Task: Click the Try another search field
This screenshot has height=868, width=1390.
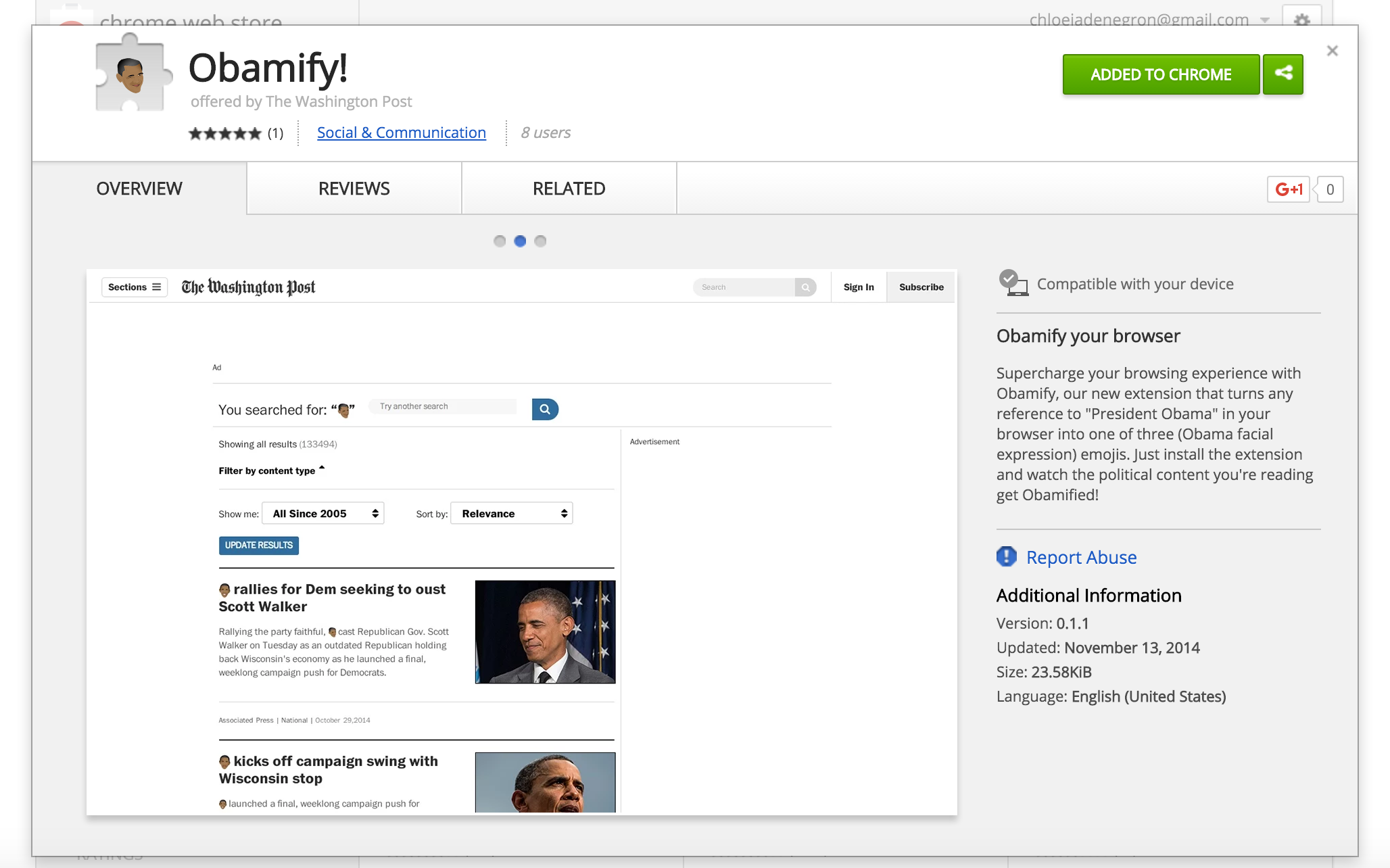Action: (x=443, y=406)
